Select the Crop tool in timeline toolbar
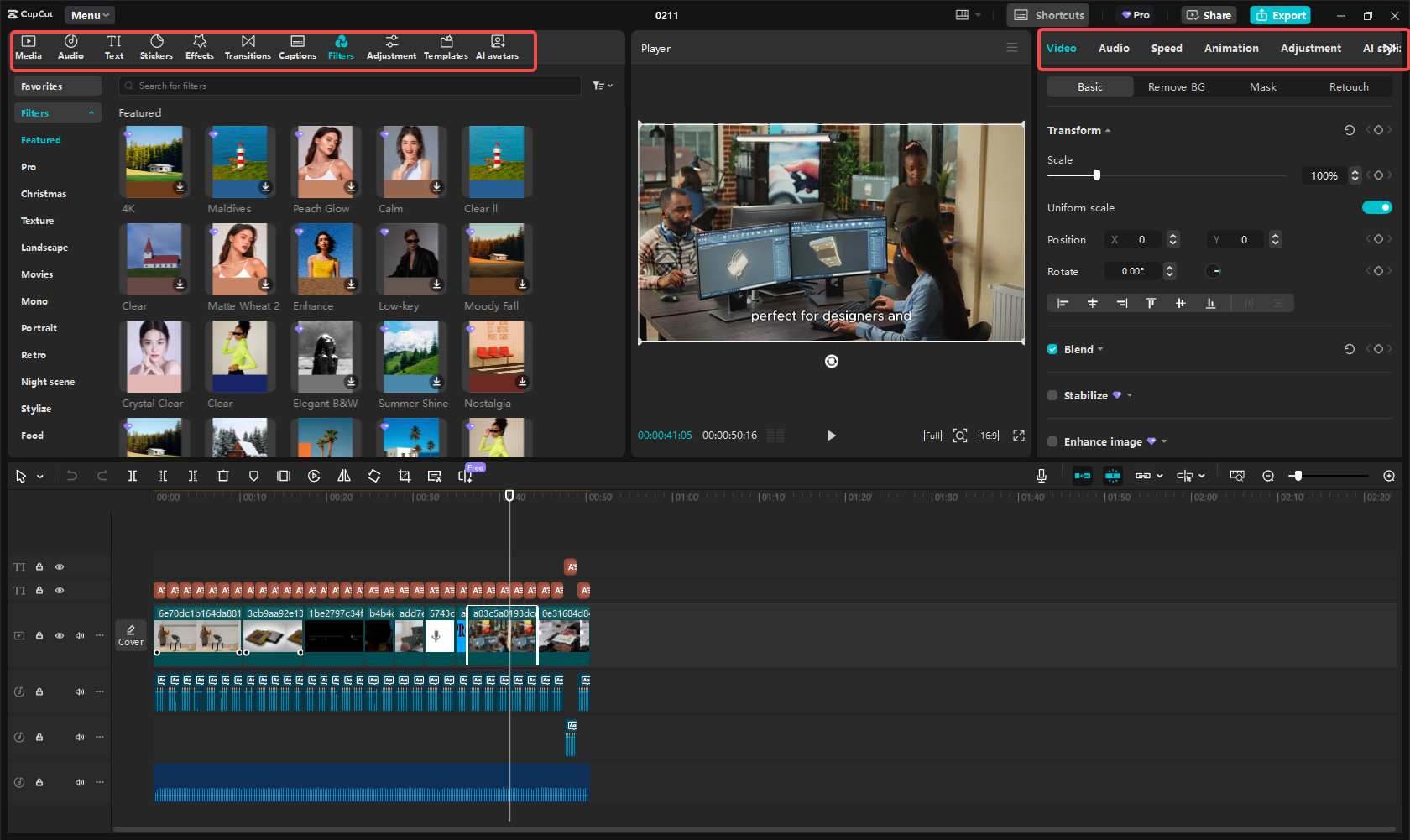1410x840 pixels. coord(405,476)
